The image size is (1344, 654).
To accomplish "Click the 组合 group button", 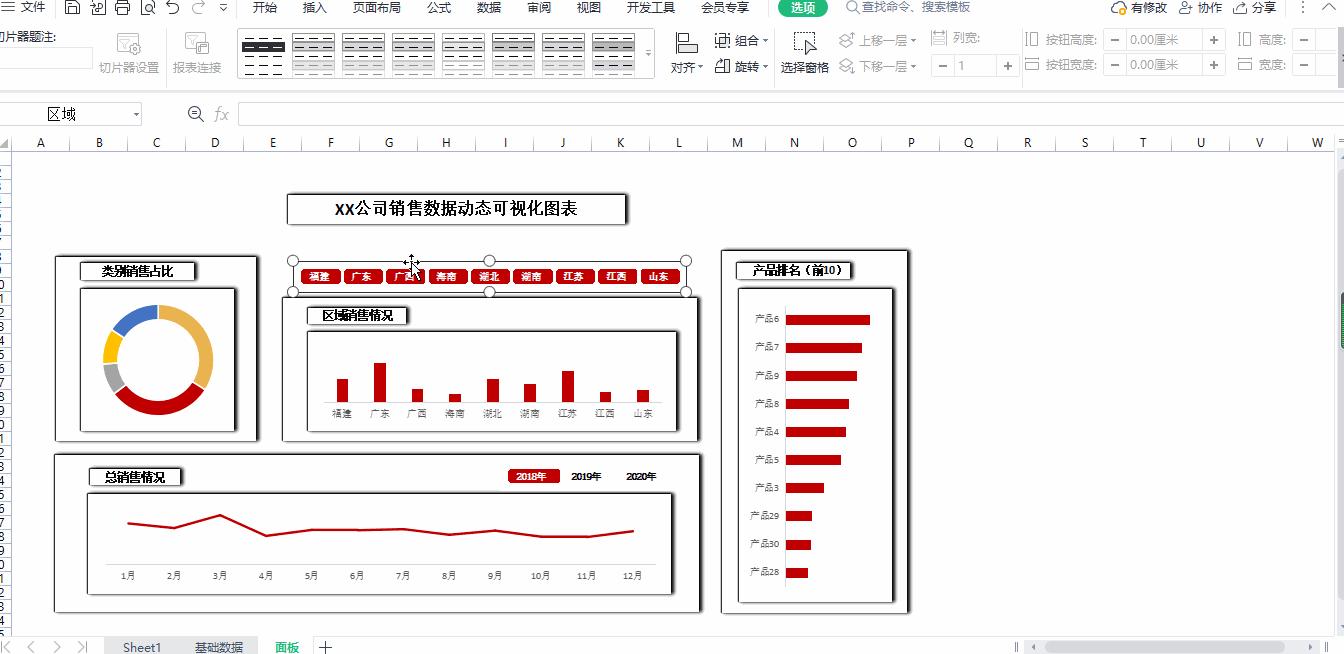I will click(739, 40).
